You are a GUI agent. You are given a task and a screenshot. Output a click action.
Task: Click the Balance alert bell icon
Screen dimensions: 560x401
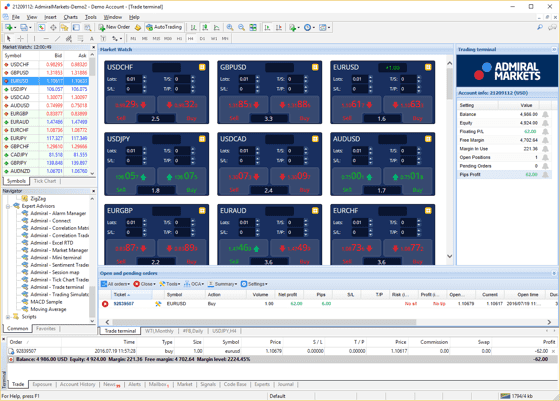pyautogui.click(x=545, y=114)
